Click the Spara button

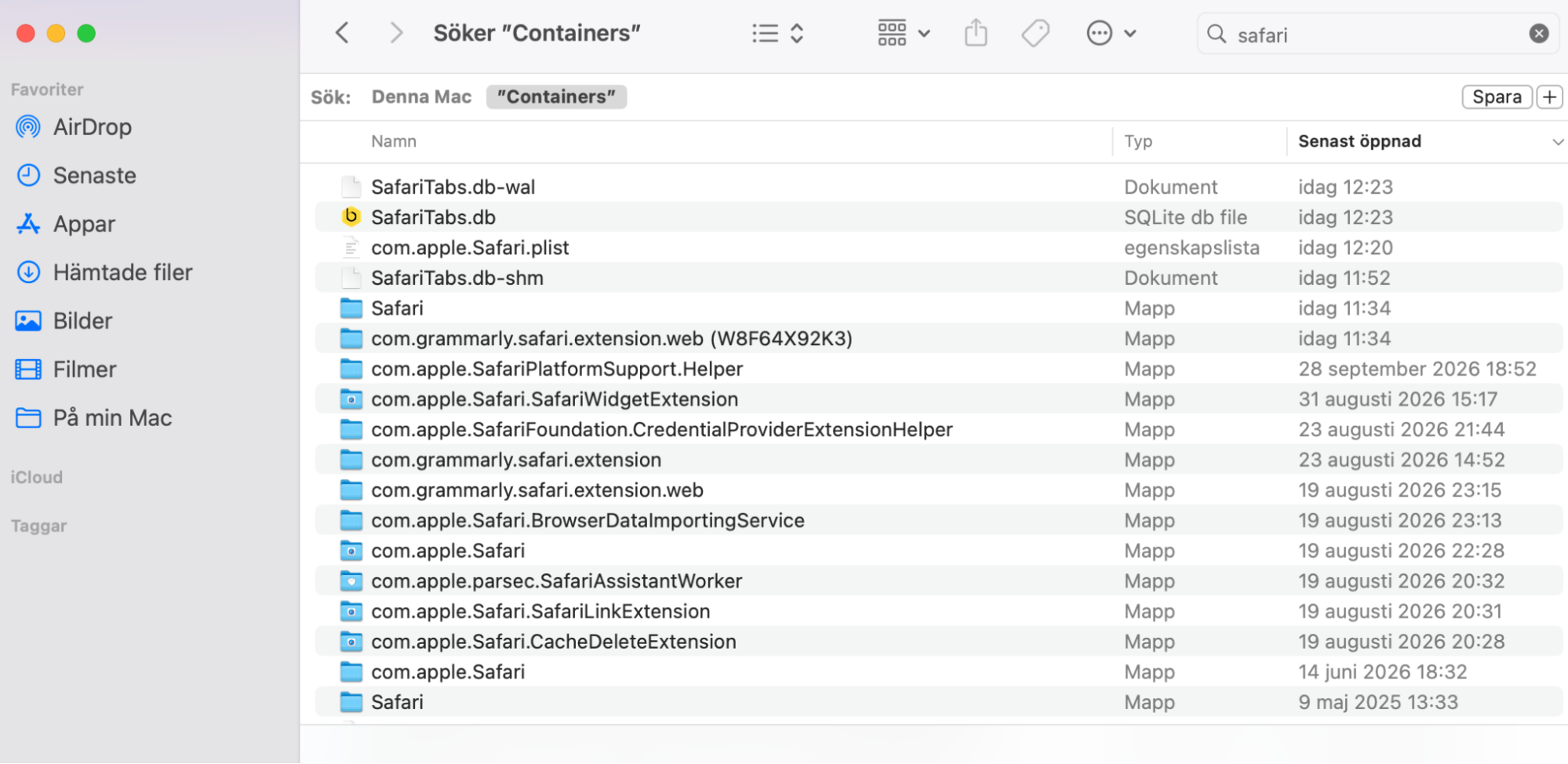1497,96
